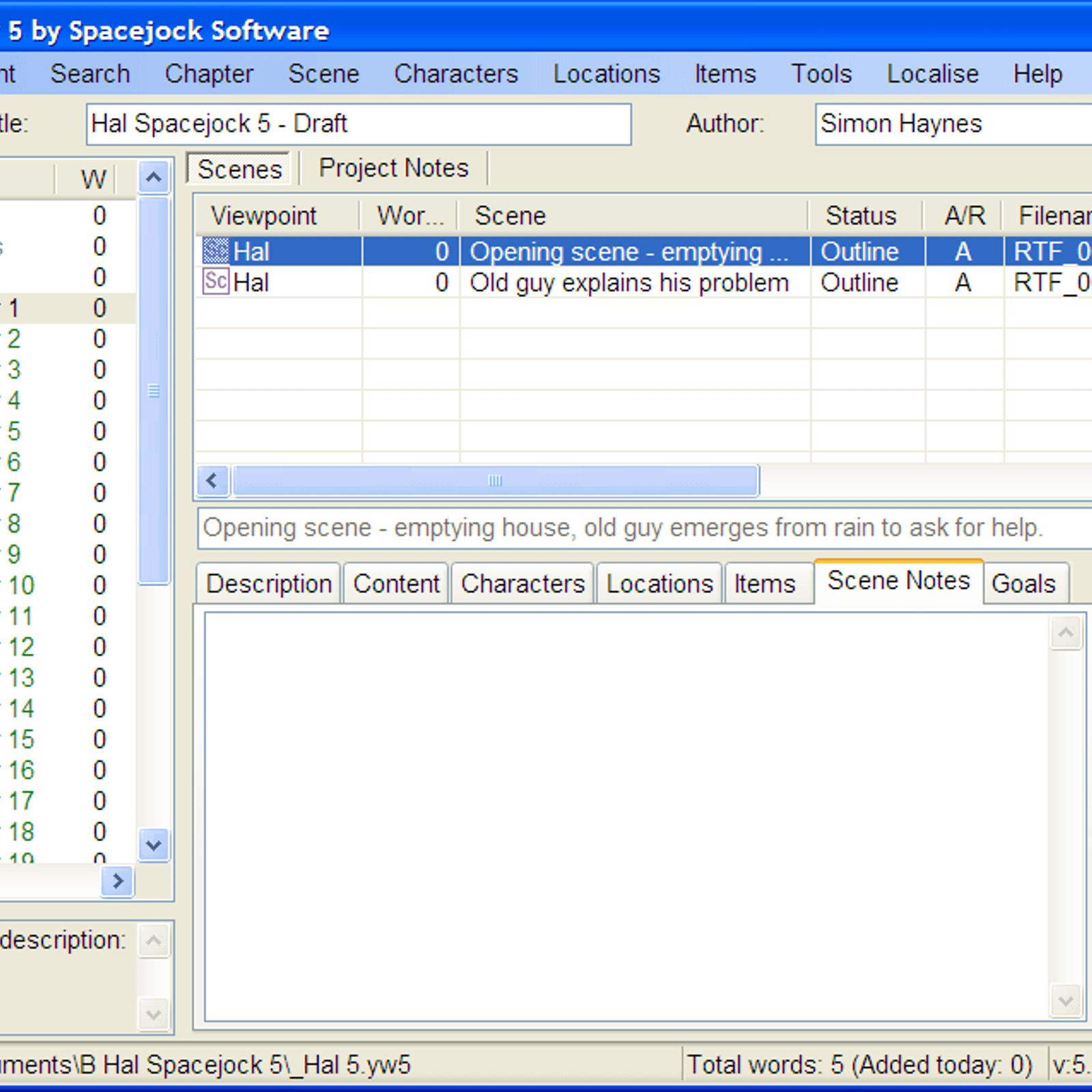The image size is (1092, 1092).
Task: Click up arrow of chapter list scrollbar
Action: point(154,178)
